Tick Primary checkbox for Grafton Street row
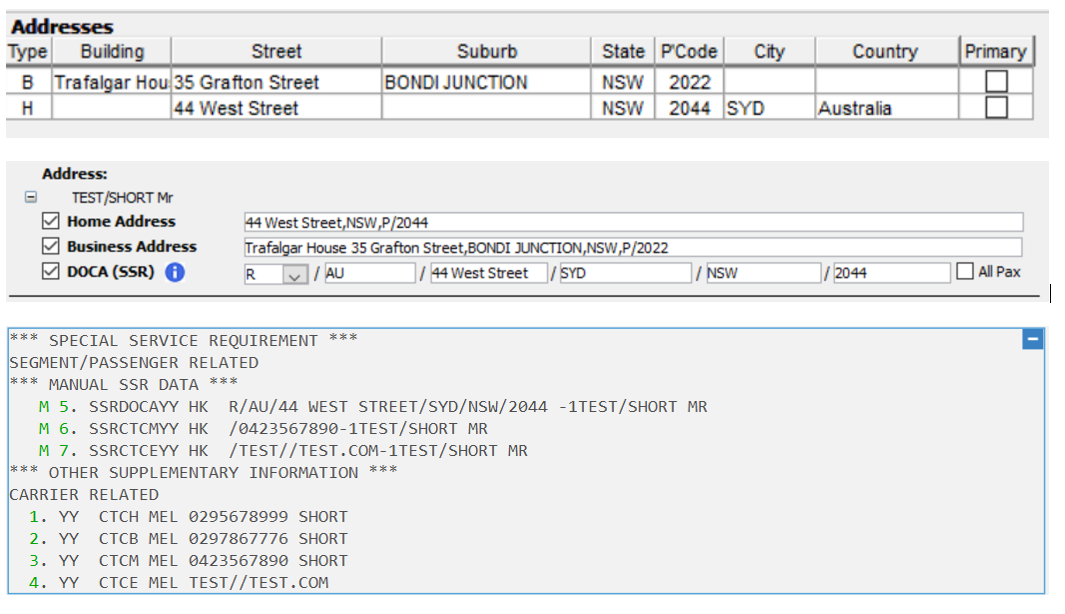 tap(996, 82)
